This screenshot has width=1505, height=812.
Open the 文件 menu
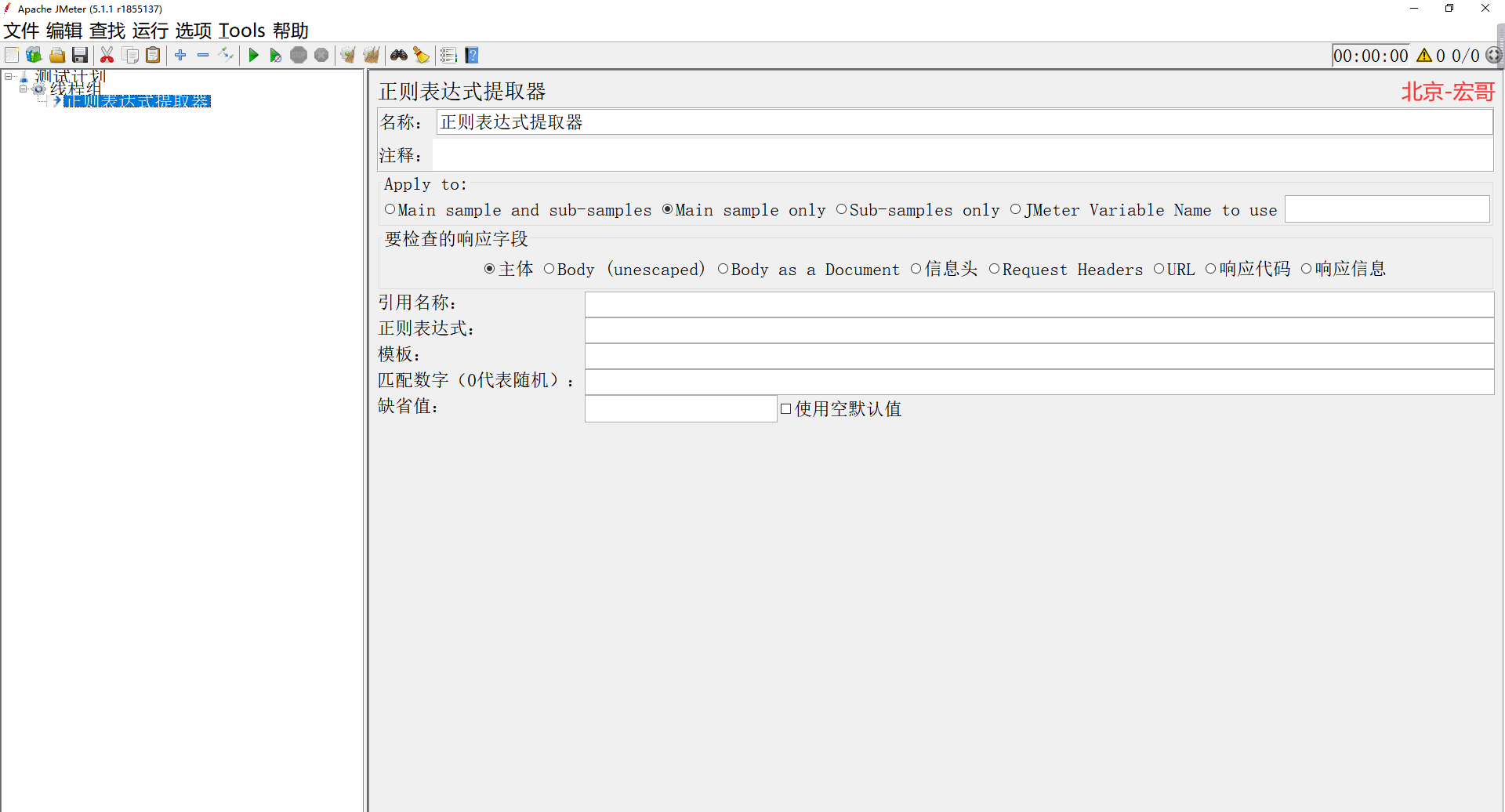tap(21, 31)
